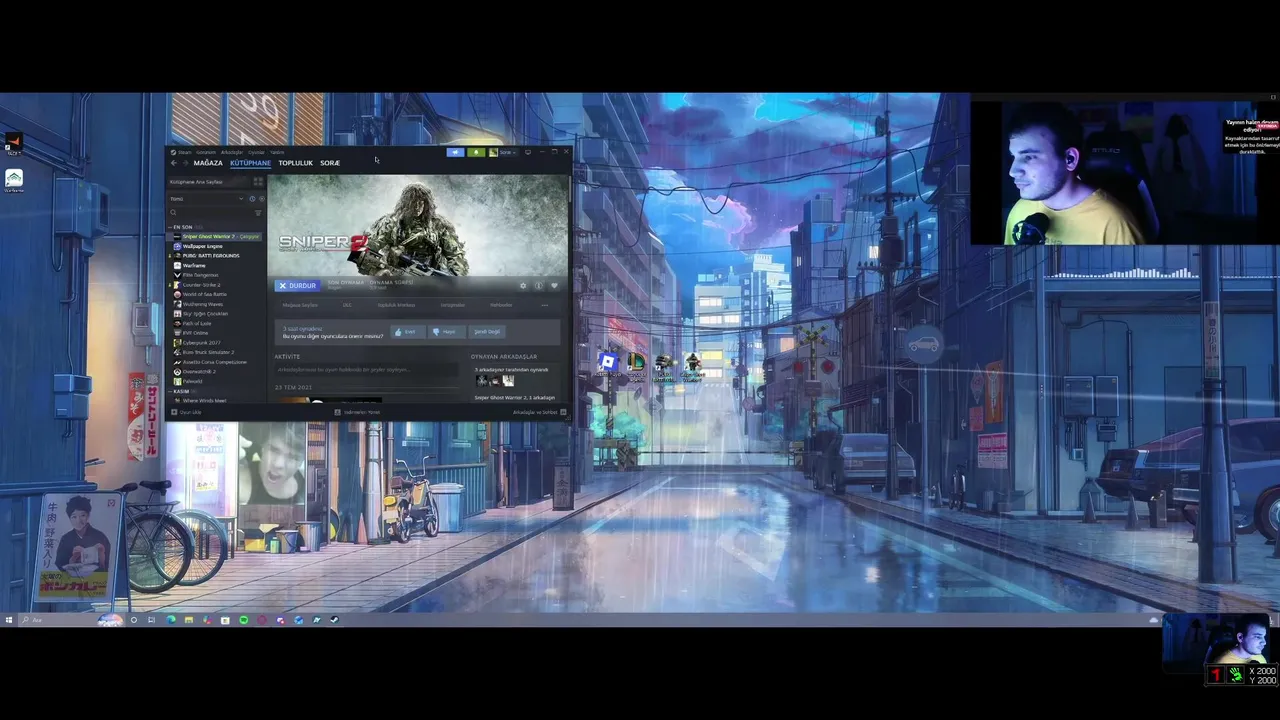Click the DURDUR stop button
Viewport: 1280px width, 720px height.
[x=298, y=286]
